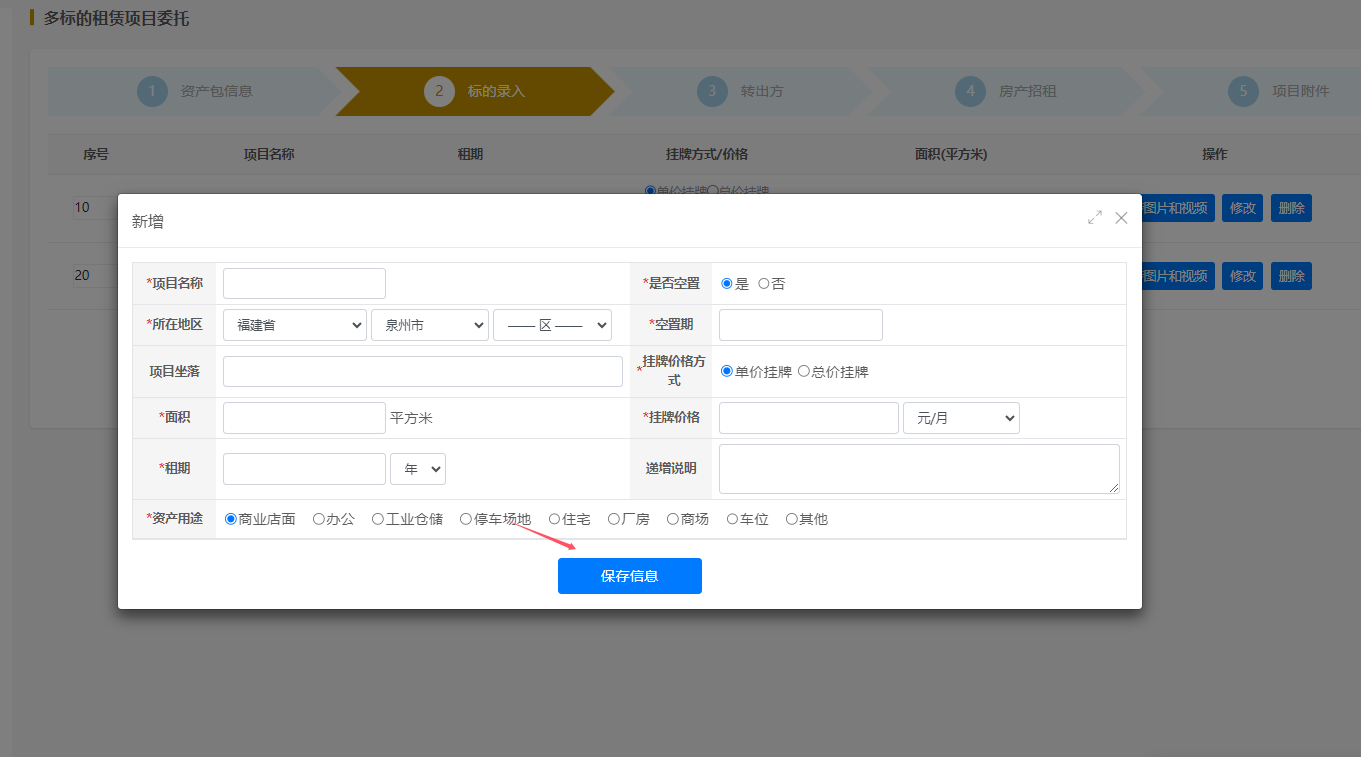The height and width of the screenshot is (757, 1361).
Task: Maximize the 新增 dialog with expand icon
Action: coord(1095,217)
